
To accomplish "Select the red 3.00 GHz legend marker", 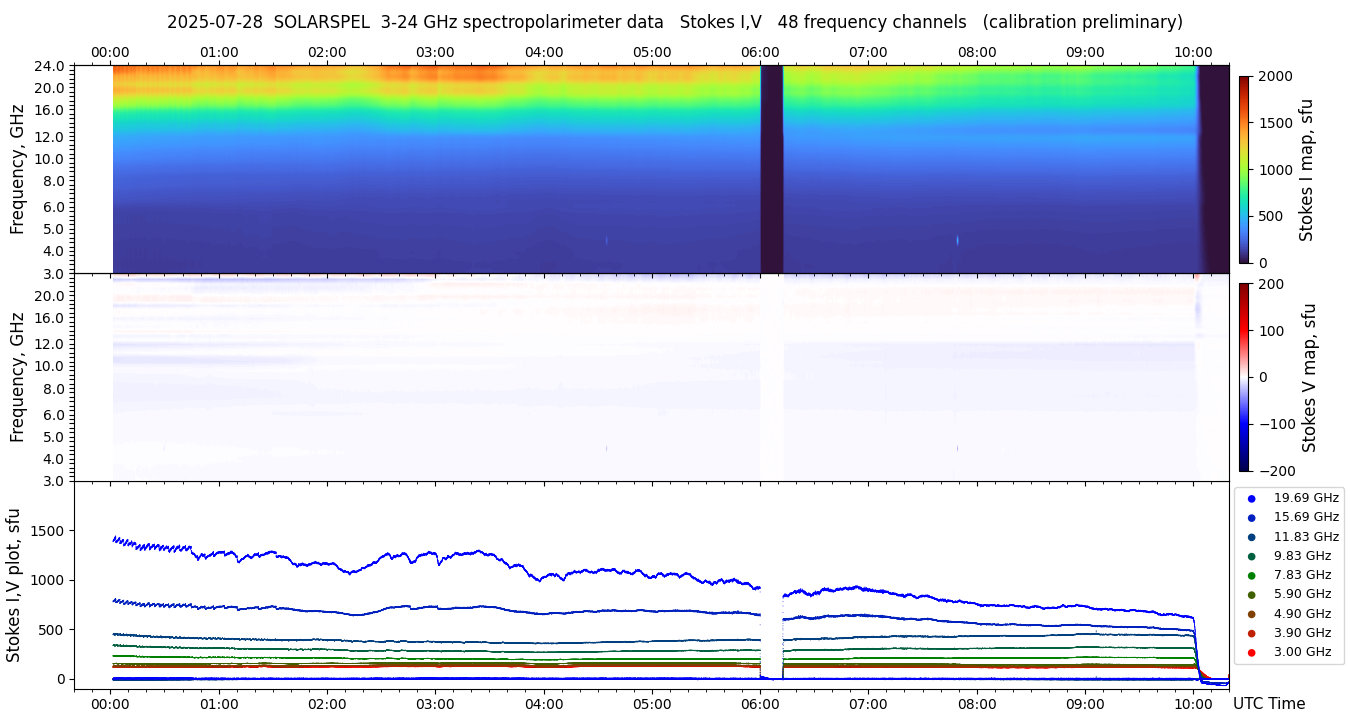I will click(1251, 653).
